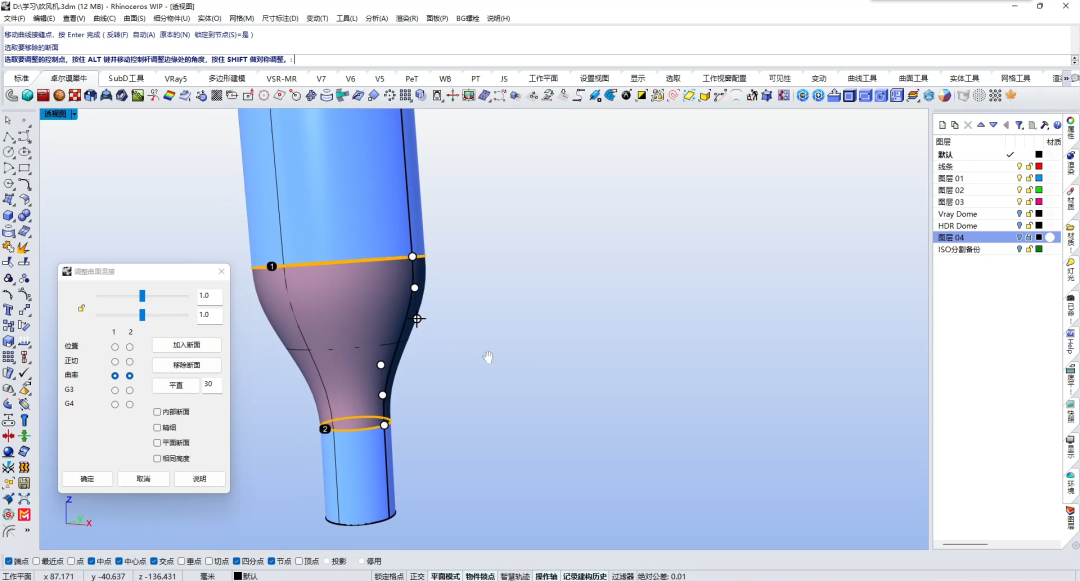Toggle 最近点 osnap checkbox
Screen dimensions: 1080x581
37,561
